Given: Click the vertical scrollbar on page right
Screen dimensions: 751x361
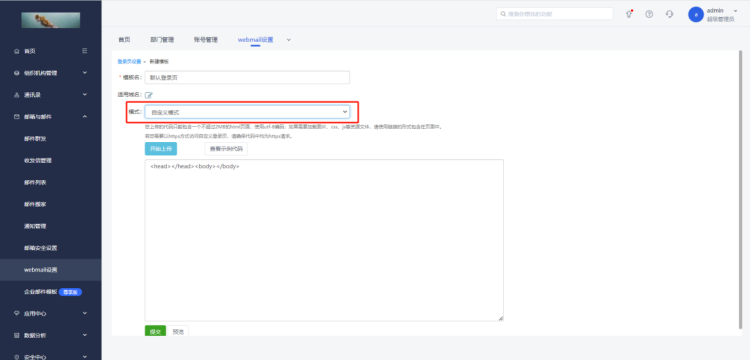Looking at the screenshot, I should 740,189.
